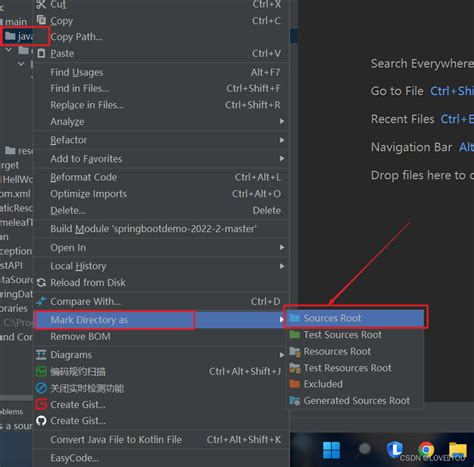Image resolution: width=474 pixels, height=467 pixels.
Task: Open the Windows Start button in taskbar
Action: [331, 450]
